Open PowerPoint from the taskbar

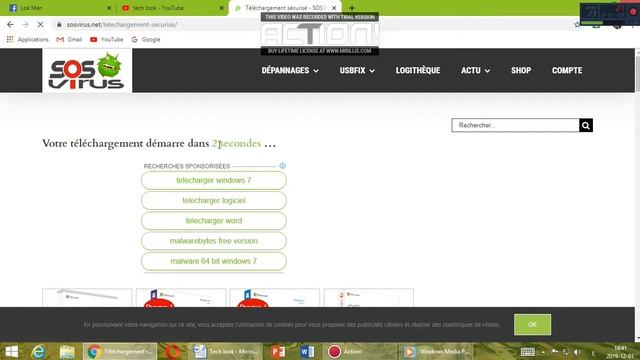(x=278, y=351)
